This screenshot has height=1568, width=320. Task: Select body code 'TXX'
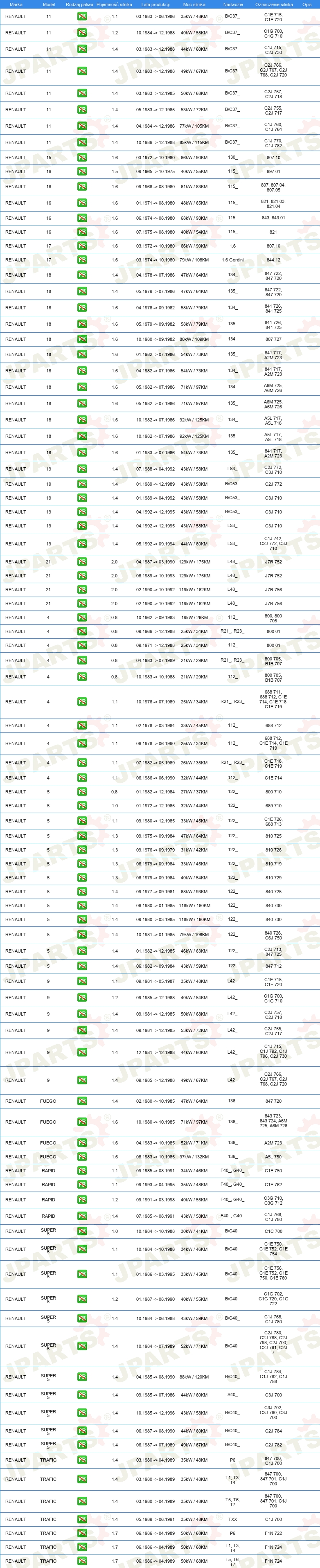(232, 1519)
